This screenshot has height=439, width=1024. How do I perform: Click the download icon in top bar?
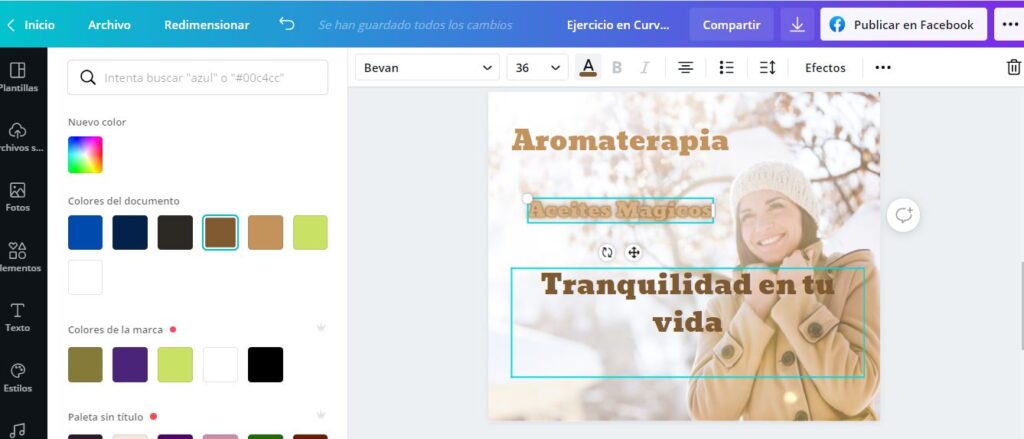coord(797,25)
